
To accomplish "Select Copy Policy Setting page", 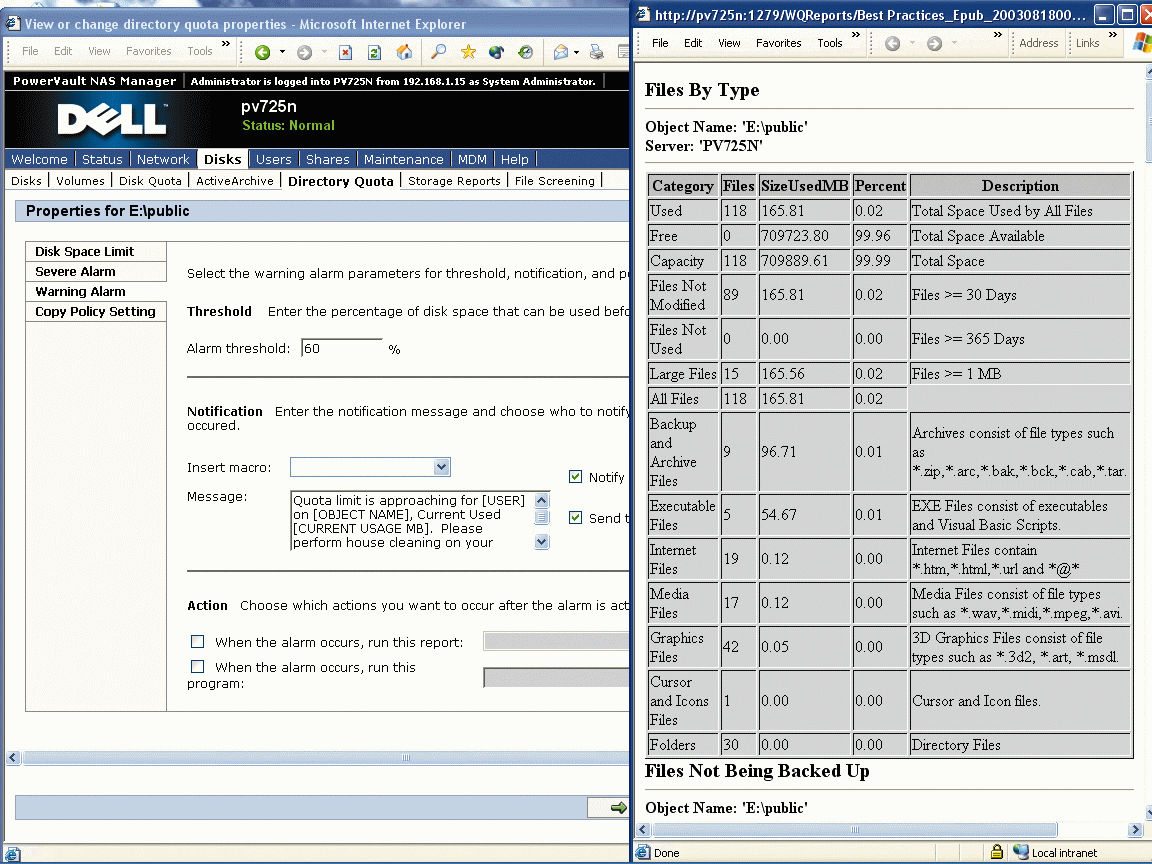I will click(96, 312).
